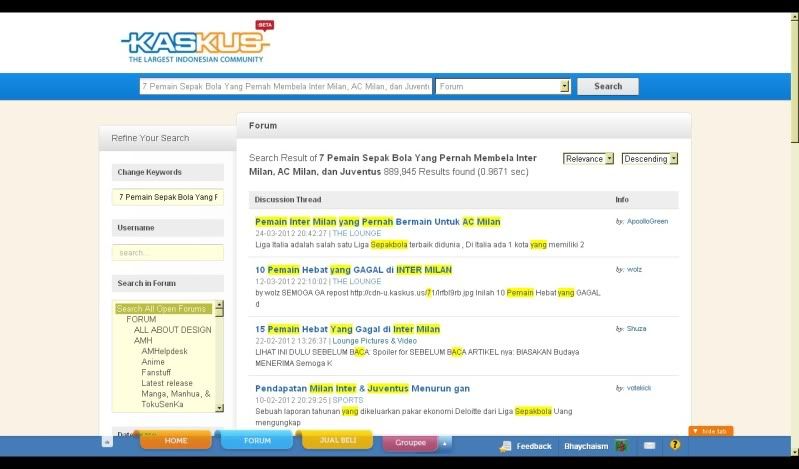The width and height of the screenshot is (799, 469).
Task: Open wolz author profile
Action: coord(634,269)
